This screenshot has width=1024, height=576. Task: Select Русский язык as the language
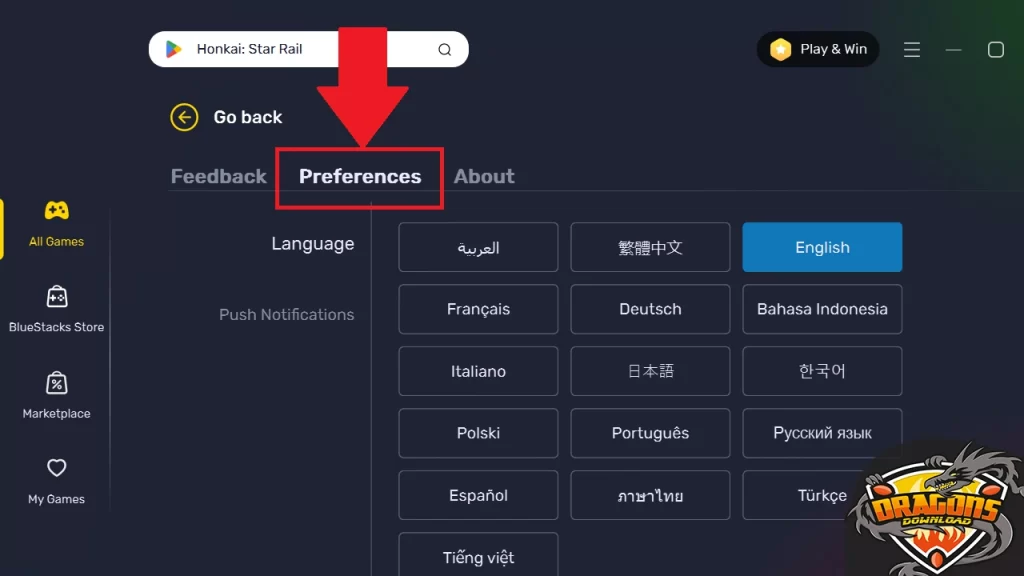point(822,433)
